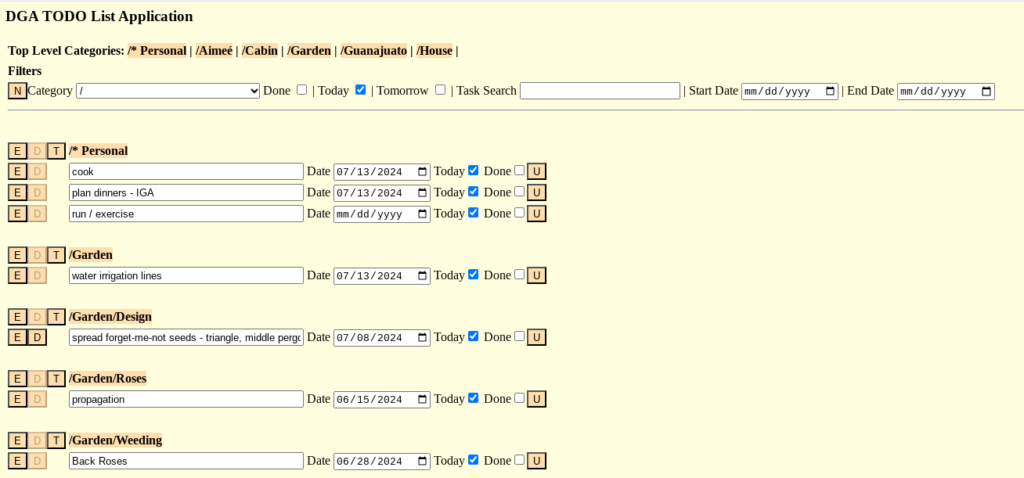The height and width of the screenshot is (478, 1024).
Task: Click the calendar icon in Start Date filter
Action: 829,91
